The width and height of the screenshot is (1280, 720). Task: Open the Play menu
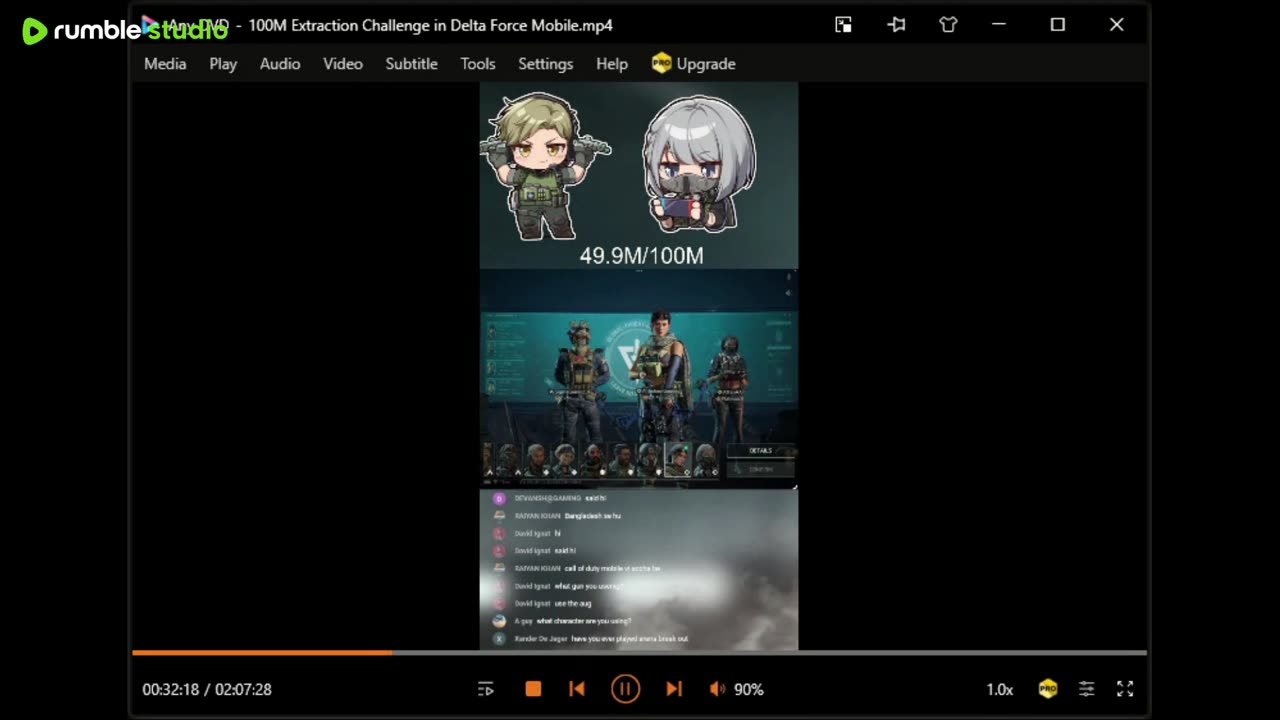(x=223, y=64)
